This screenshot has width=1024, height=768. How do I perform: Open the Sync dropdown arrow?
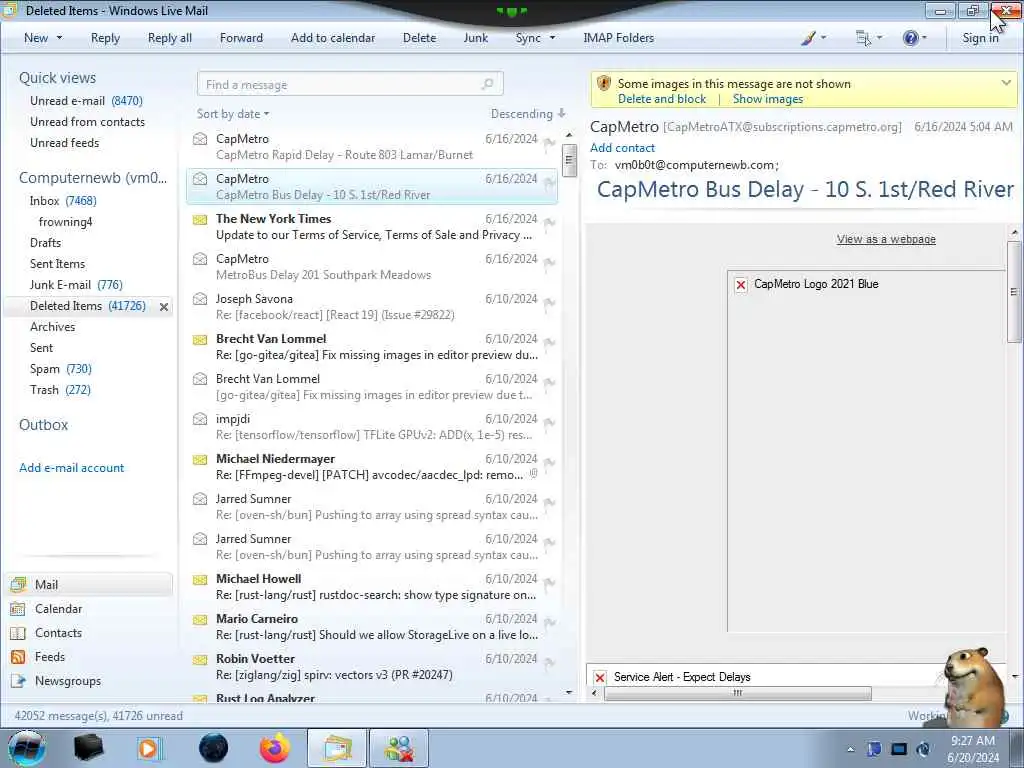pyautogui.click(x=552, y=38)
